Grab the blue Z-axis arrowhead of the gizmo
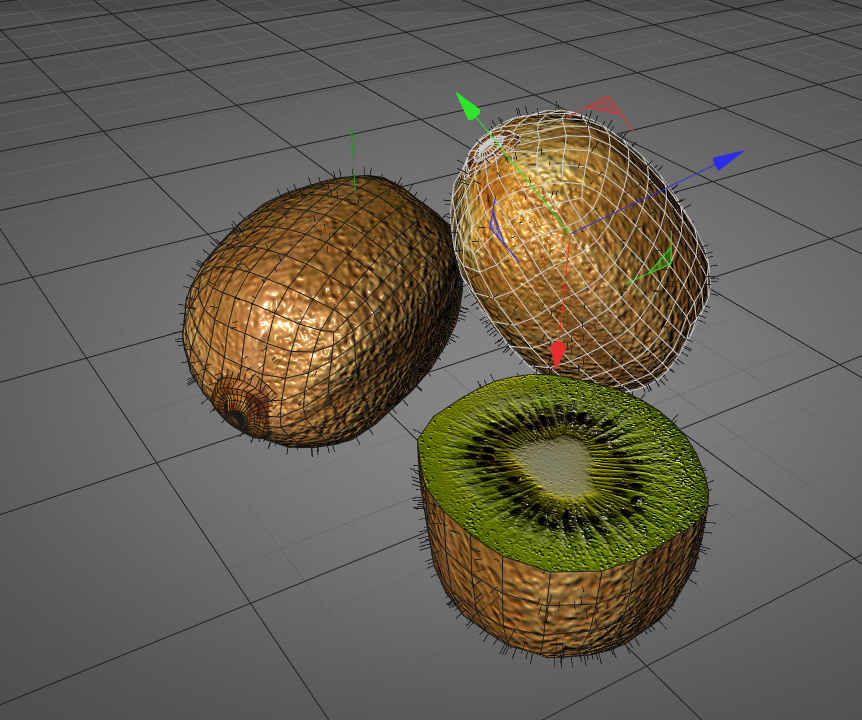The width and height of the screenshot is (862, 720). coord(728,159)
